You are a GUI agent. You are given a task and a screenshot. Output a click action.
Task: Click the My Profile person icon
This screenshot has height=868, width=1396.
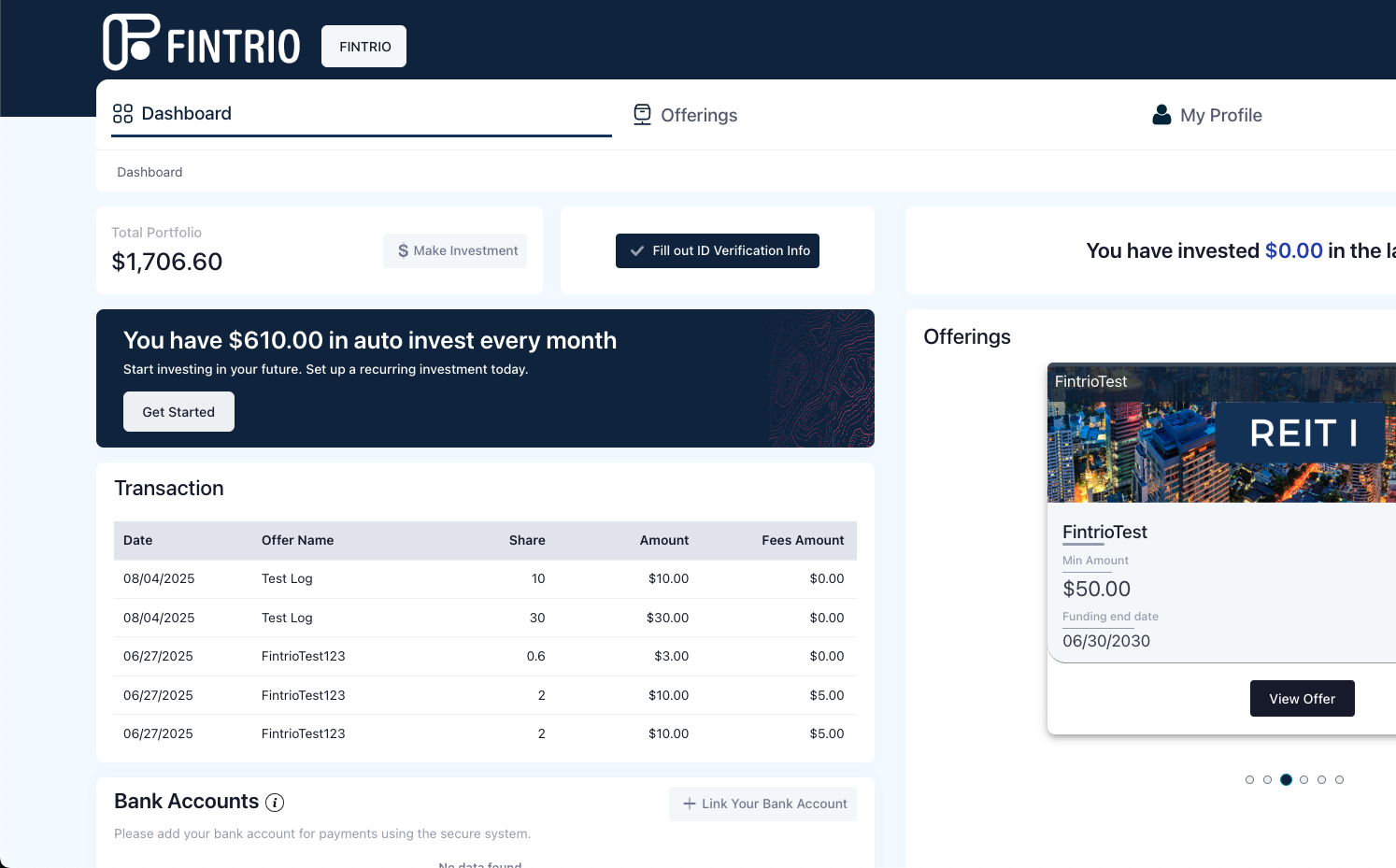pos(1161,115)
